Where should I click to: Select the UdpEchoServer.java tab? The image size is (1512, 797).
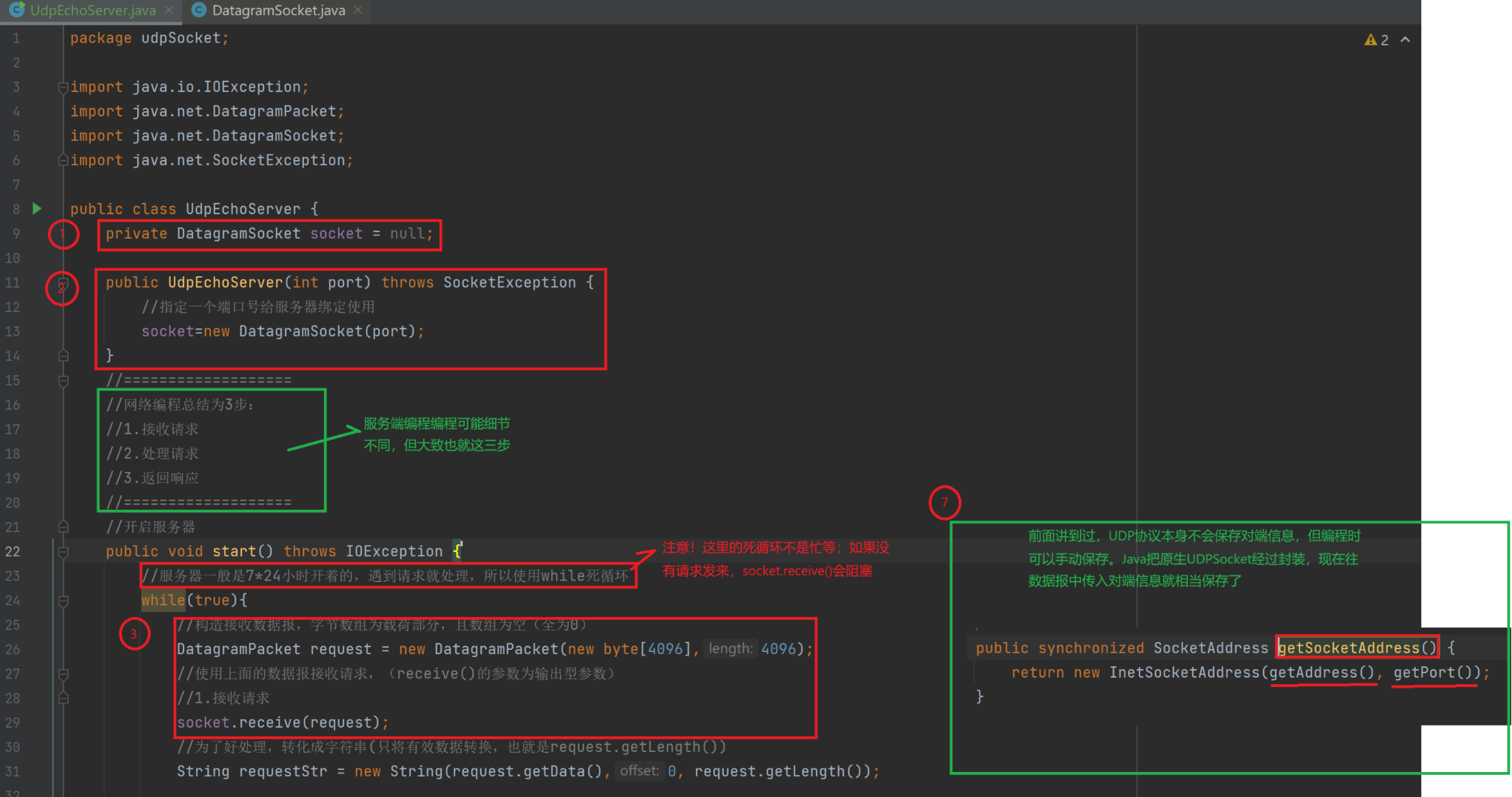pyautogui.click(x=93, y=10)
